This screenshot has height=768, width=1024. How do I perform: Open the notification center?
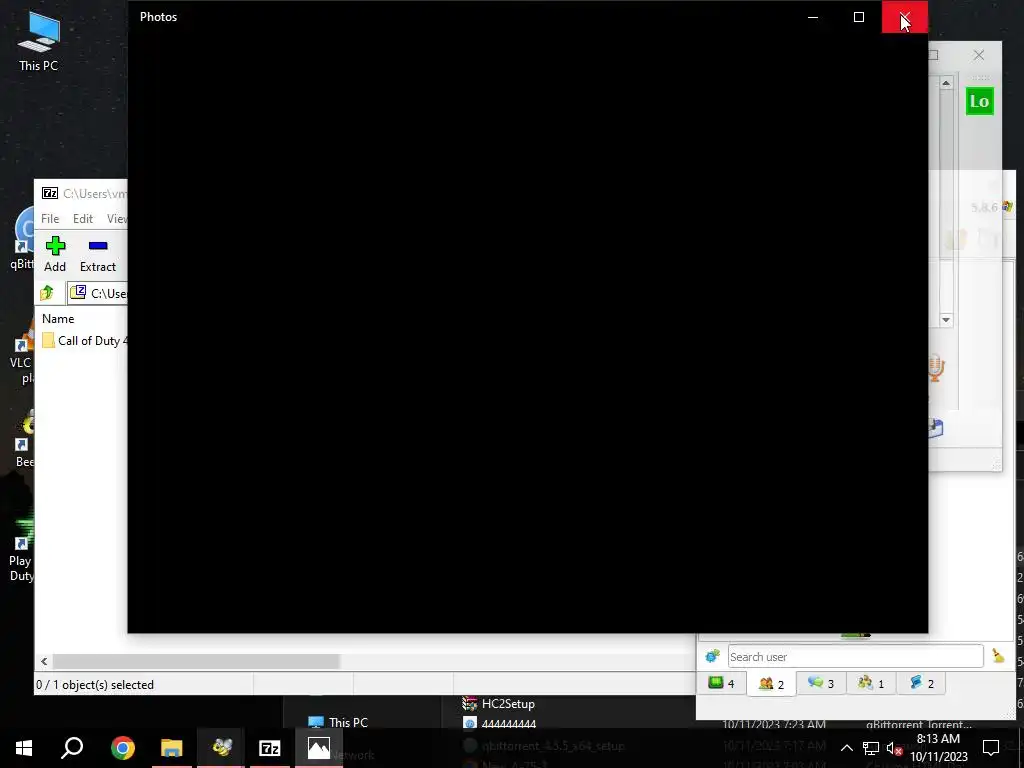click(991, 748)
